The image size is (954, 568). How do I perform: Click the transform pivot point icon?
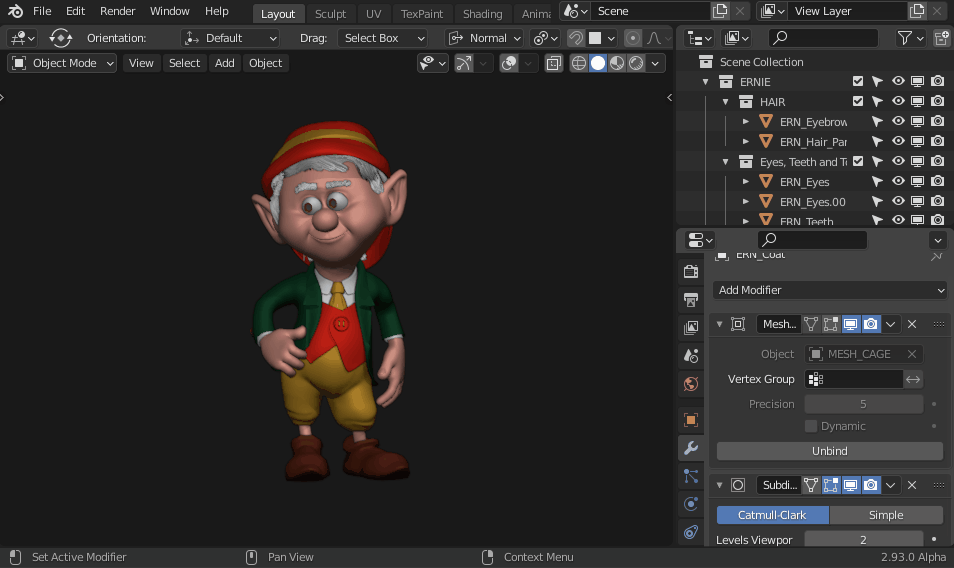[x=545, y=38]
